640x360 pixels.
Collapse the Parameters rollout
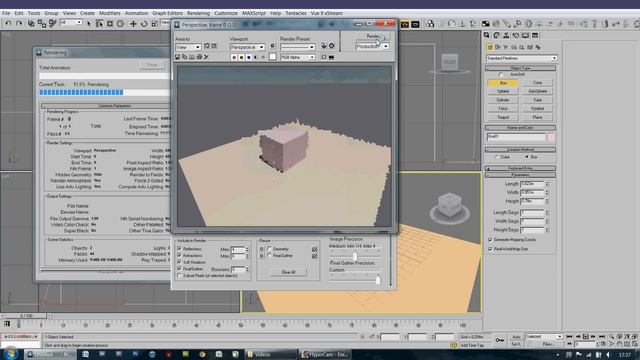(x=520, y=175)
